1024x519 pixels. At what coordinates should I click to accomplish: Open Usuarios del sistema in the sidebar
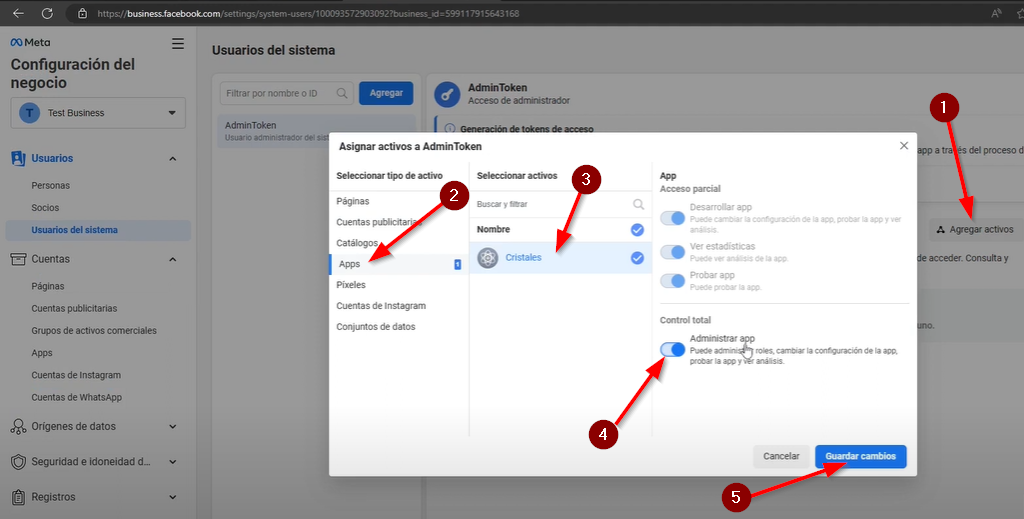coord(98,230)
